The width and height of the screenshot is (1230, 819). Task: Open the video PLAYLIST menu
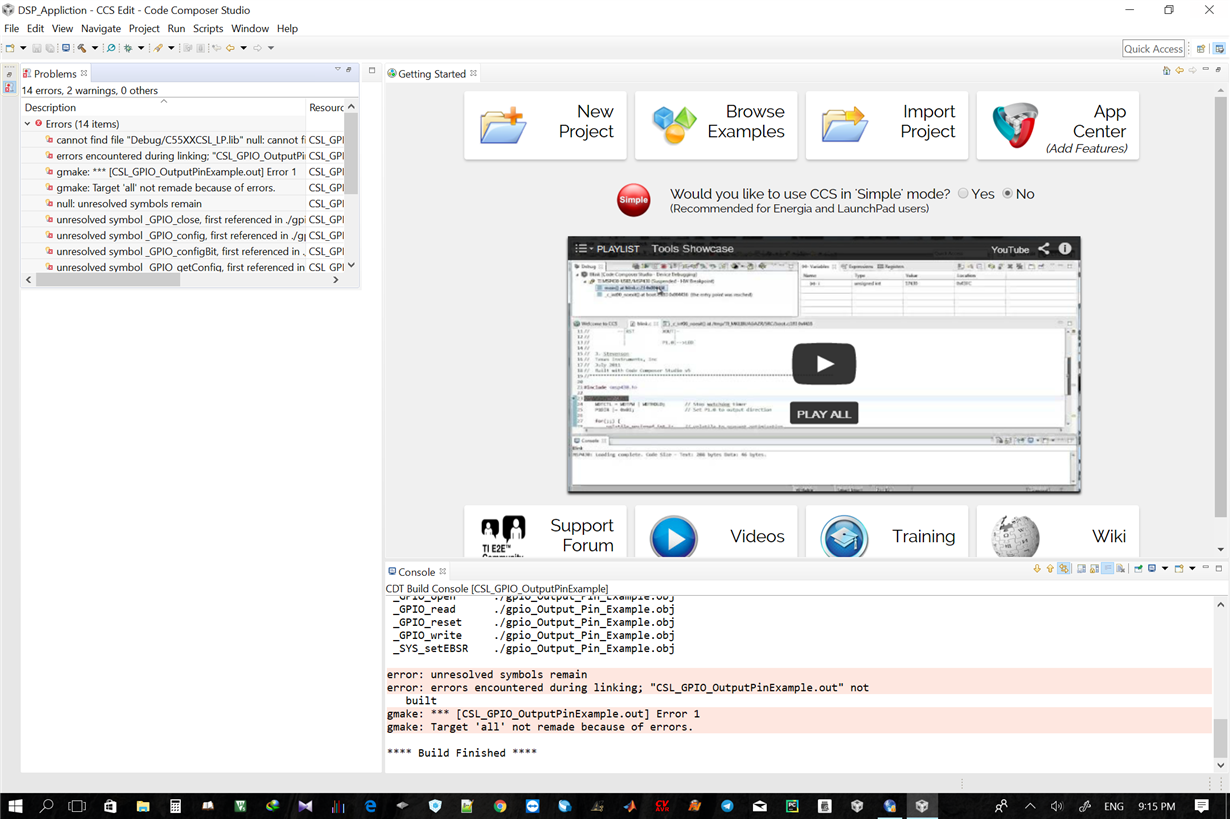pyautogui.click(x=608, y=249)
